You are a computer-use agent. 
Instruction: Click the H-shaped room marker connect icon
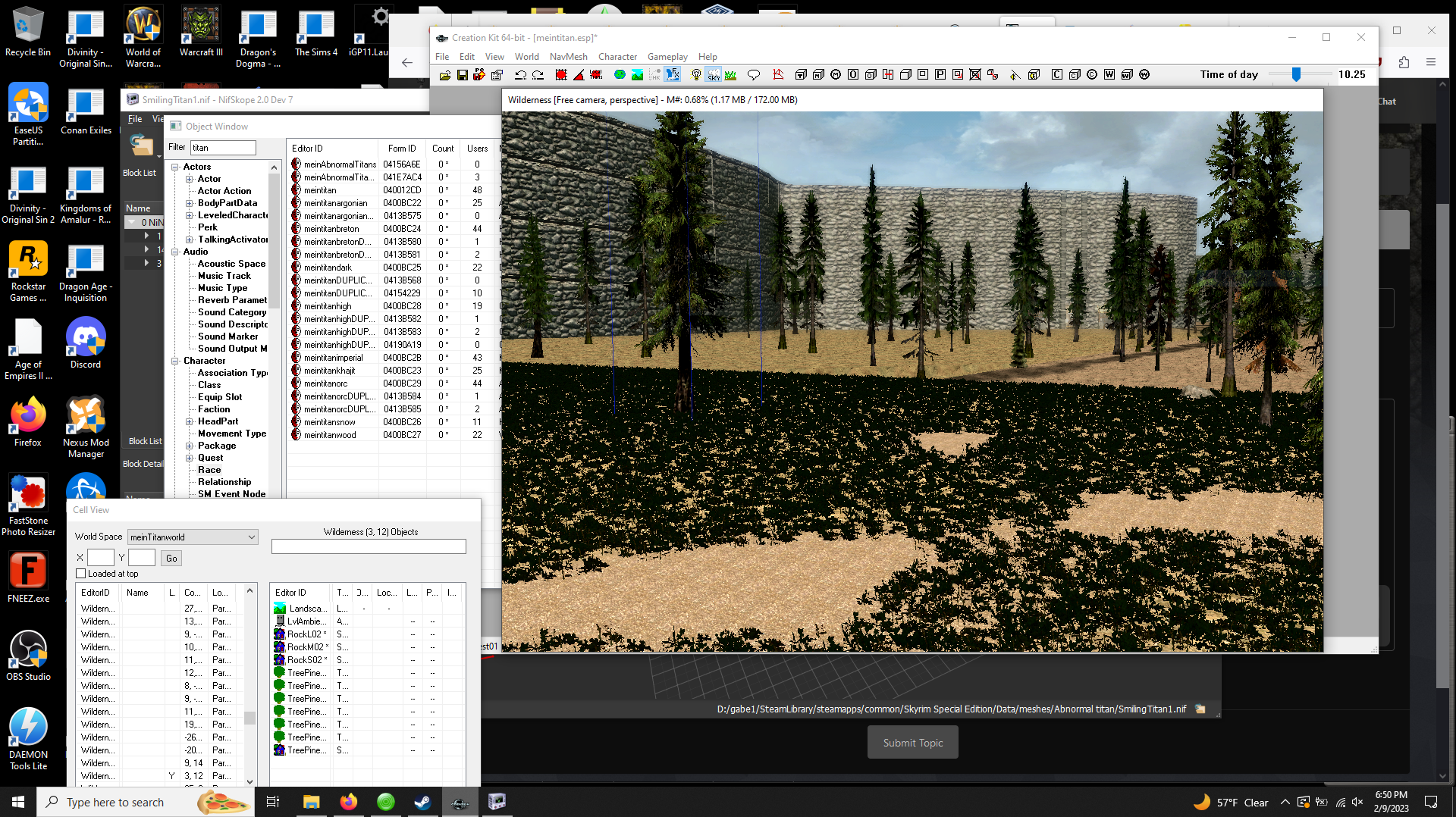point(888,75)
